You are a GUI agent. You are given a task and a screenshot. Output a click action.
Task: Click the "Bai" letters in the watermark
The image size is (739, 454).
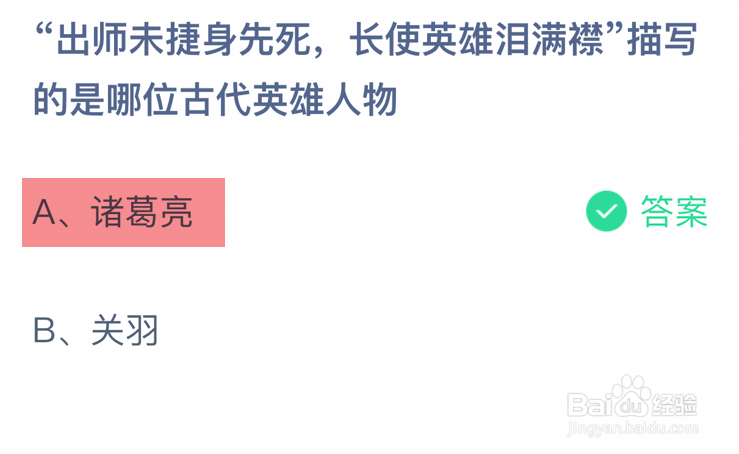click(588, 405)
